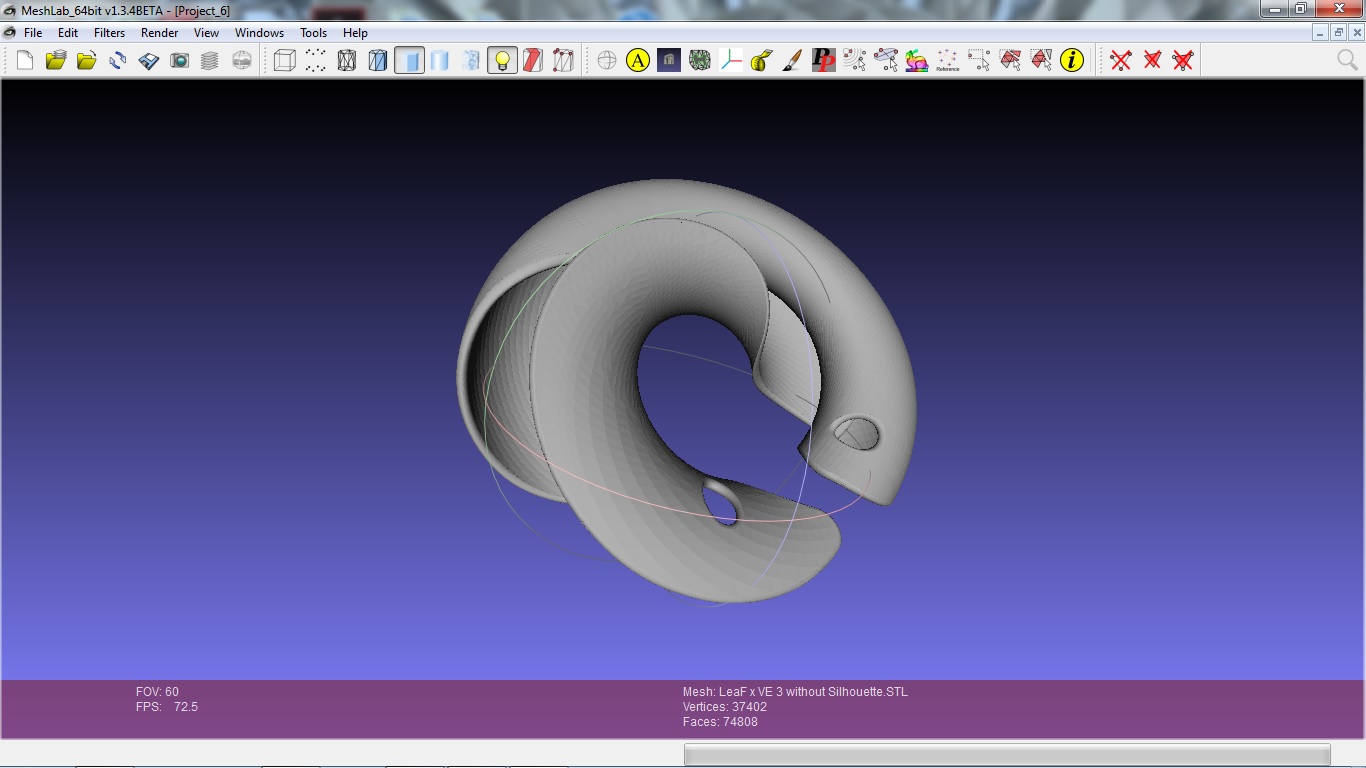
Task: Select flat shading render mode
Action: (409, 61)
